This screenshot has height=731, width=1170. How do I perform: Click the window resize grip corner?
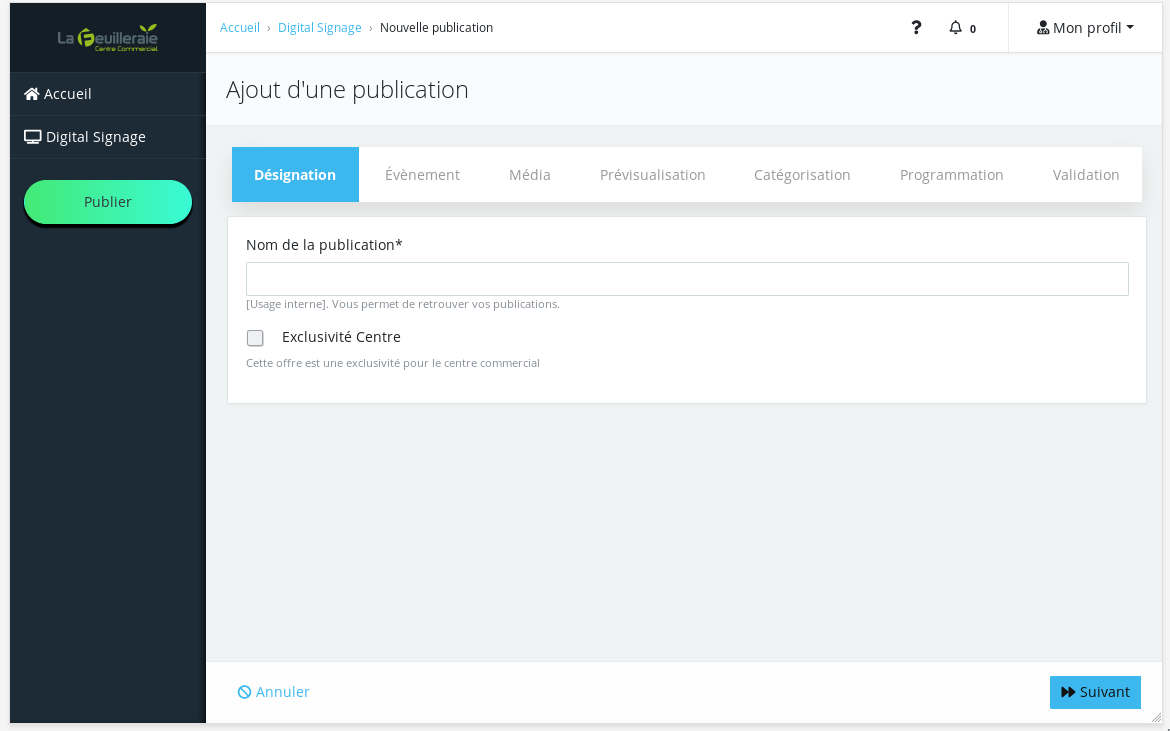pyautogui.click(x=1156, y=718)
